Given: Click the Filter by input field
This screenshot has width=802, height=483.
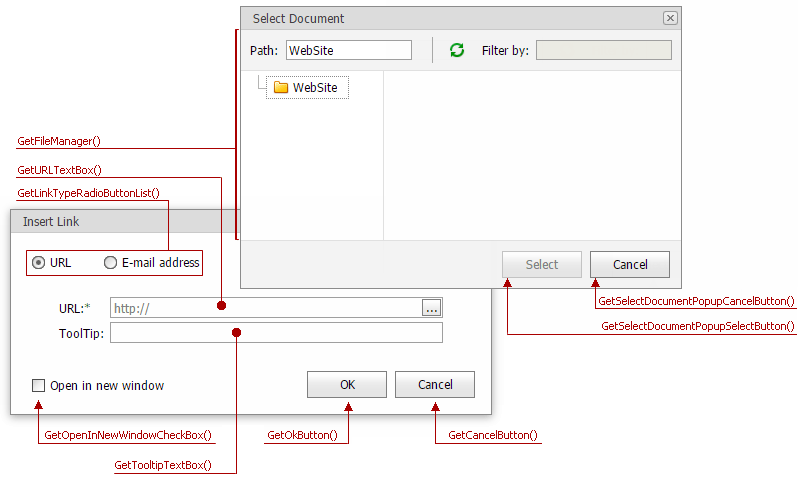Looking at the screenshot, I should pos(604,50).
